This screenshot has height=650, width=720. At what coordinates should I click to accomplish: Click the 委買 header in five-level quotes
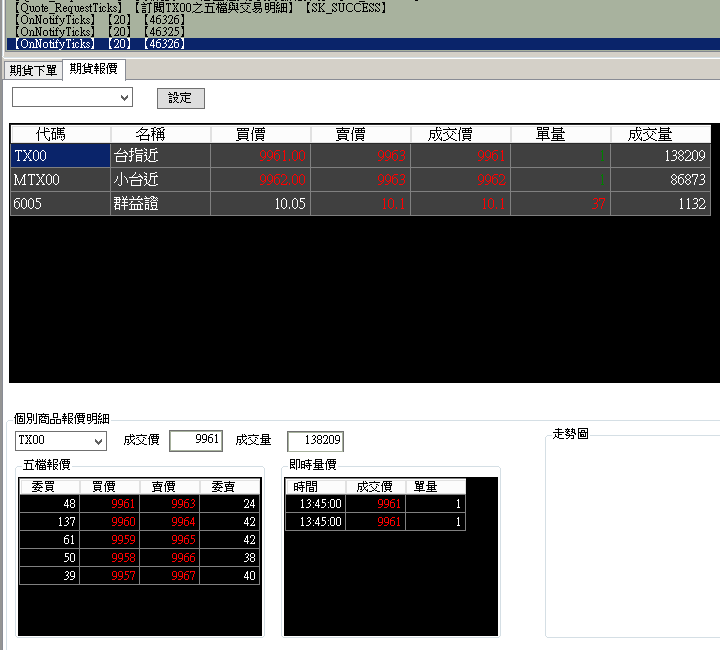(x=50, y=487)
